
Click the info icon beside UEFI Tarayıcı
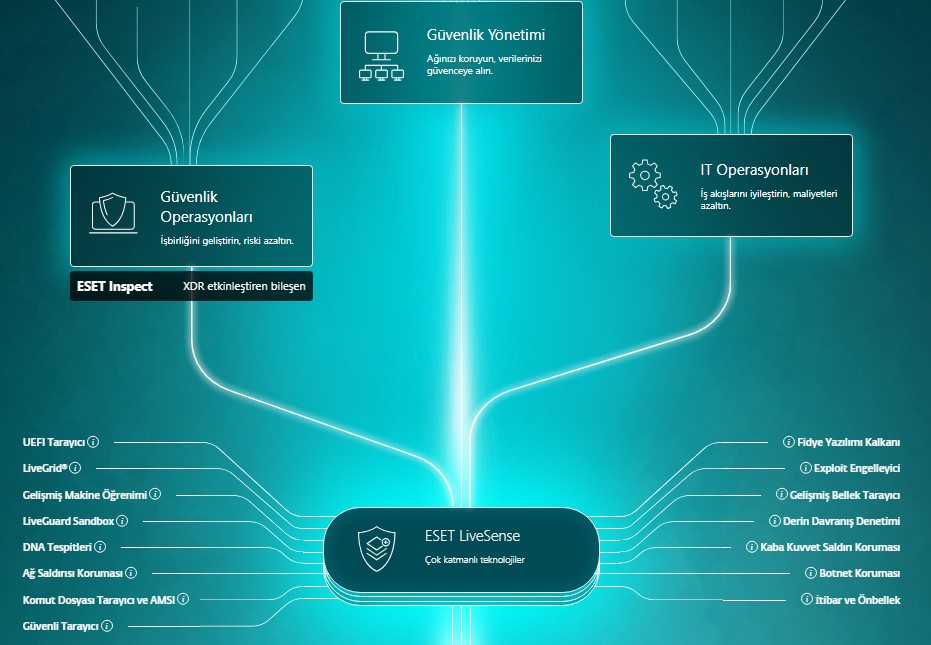pos(93,442)
